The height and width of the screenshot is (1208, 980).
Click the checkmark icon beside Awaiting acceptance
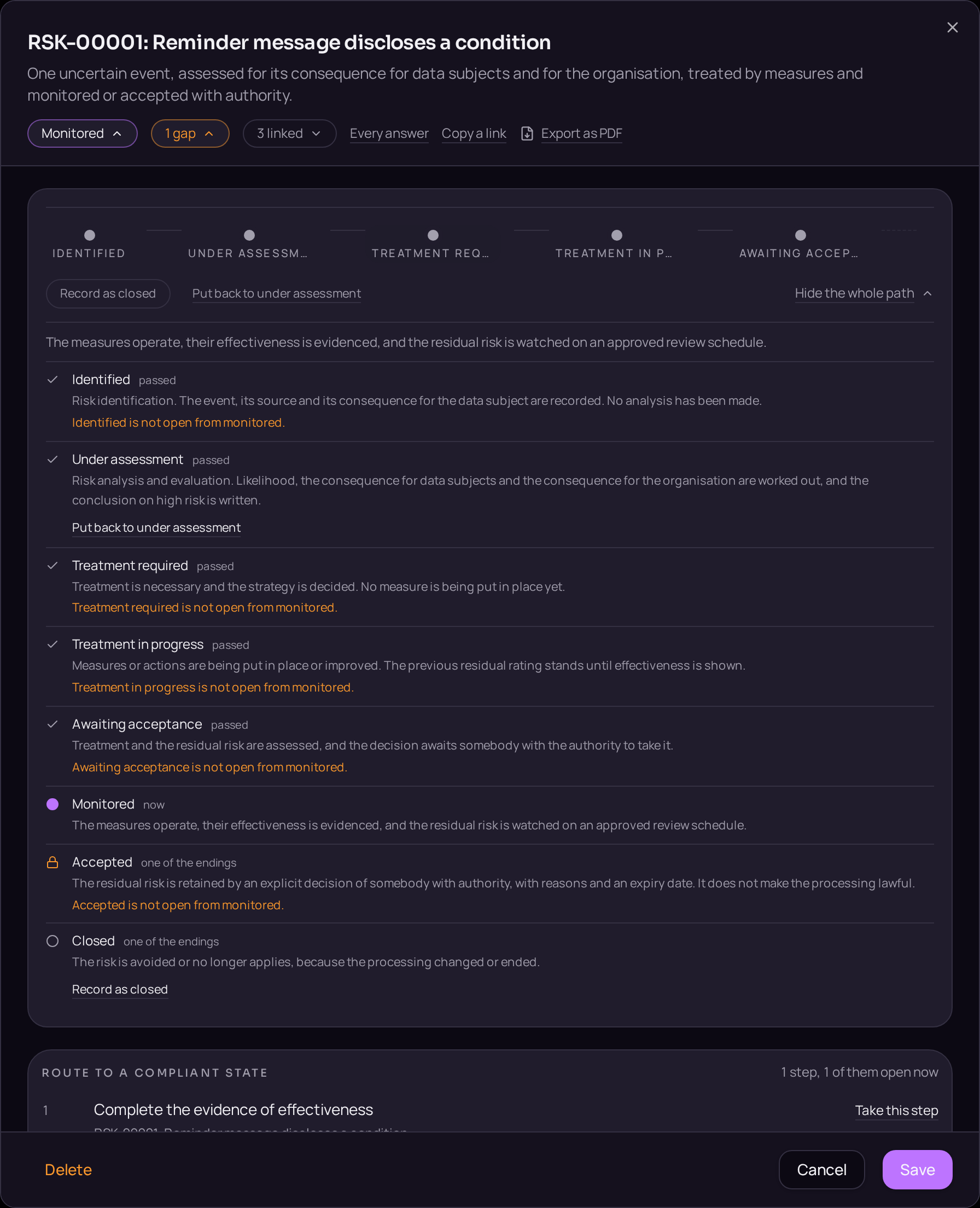[52, 724]
